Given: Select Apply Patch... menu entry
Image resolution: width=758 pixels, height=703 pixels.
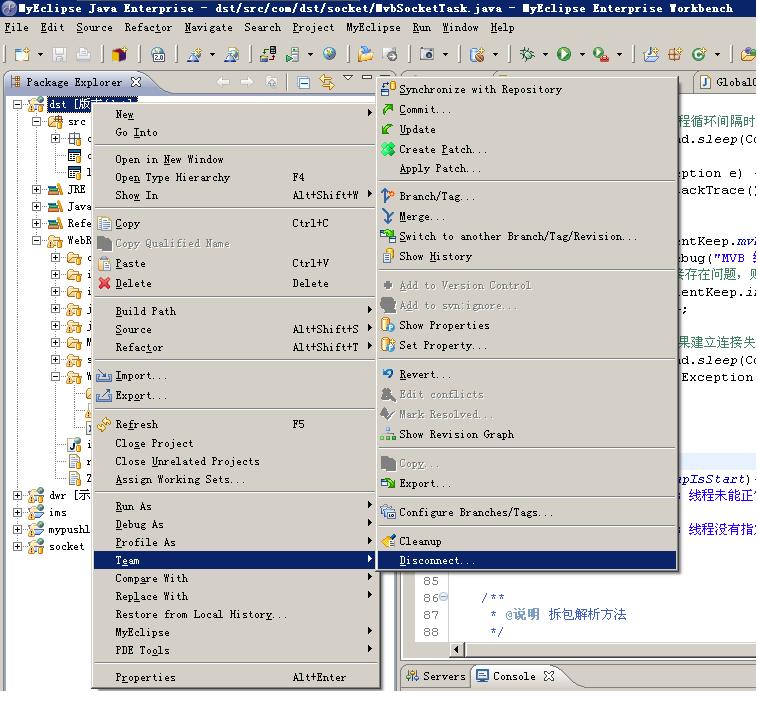Looking at the screenshot, I should pyautogui.click(x=527, y=169).
